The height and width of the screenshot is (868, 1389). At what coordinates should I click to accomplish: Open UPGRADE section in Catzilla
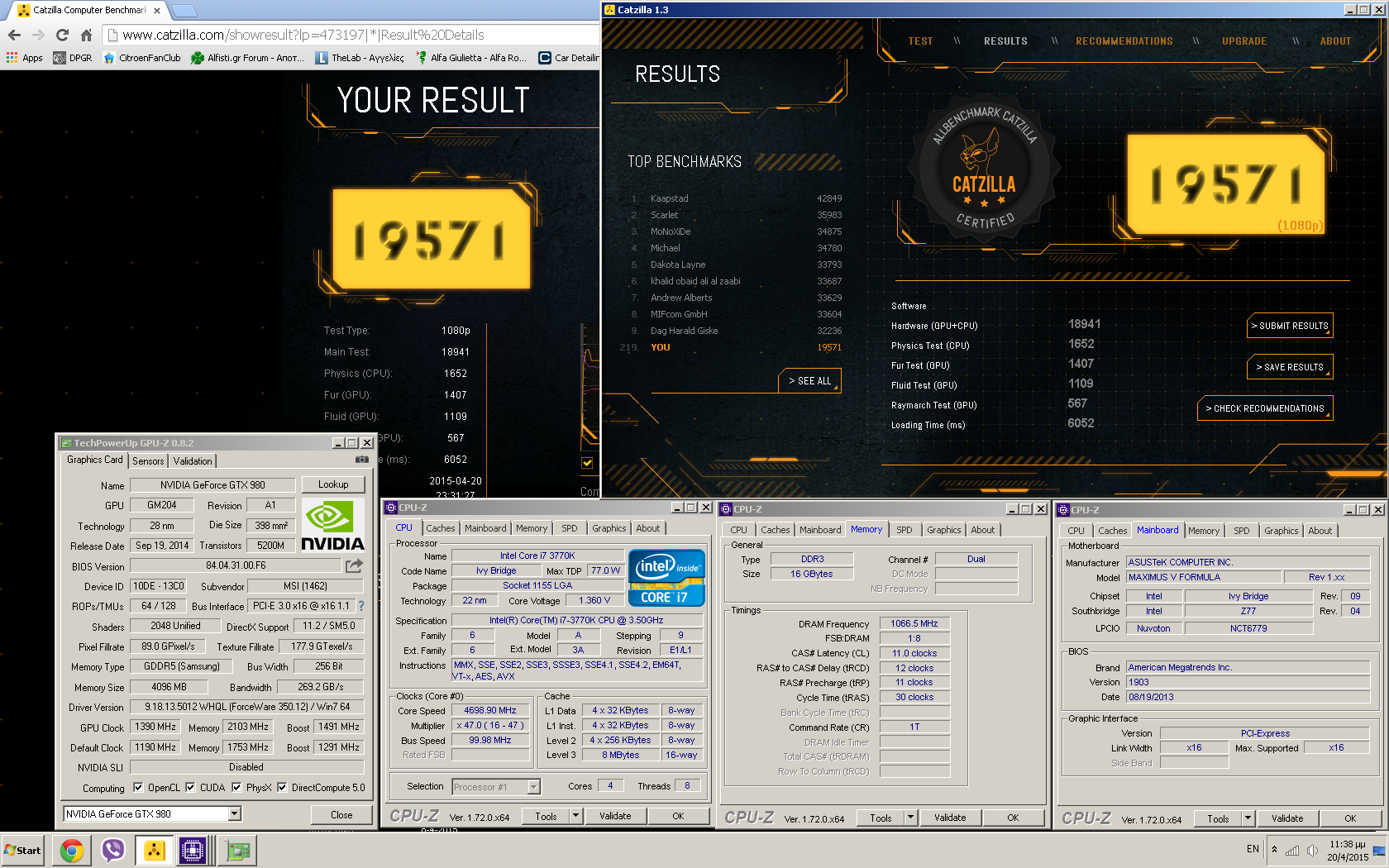(x=1244, y=41)
